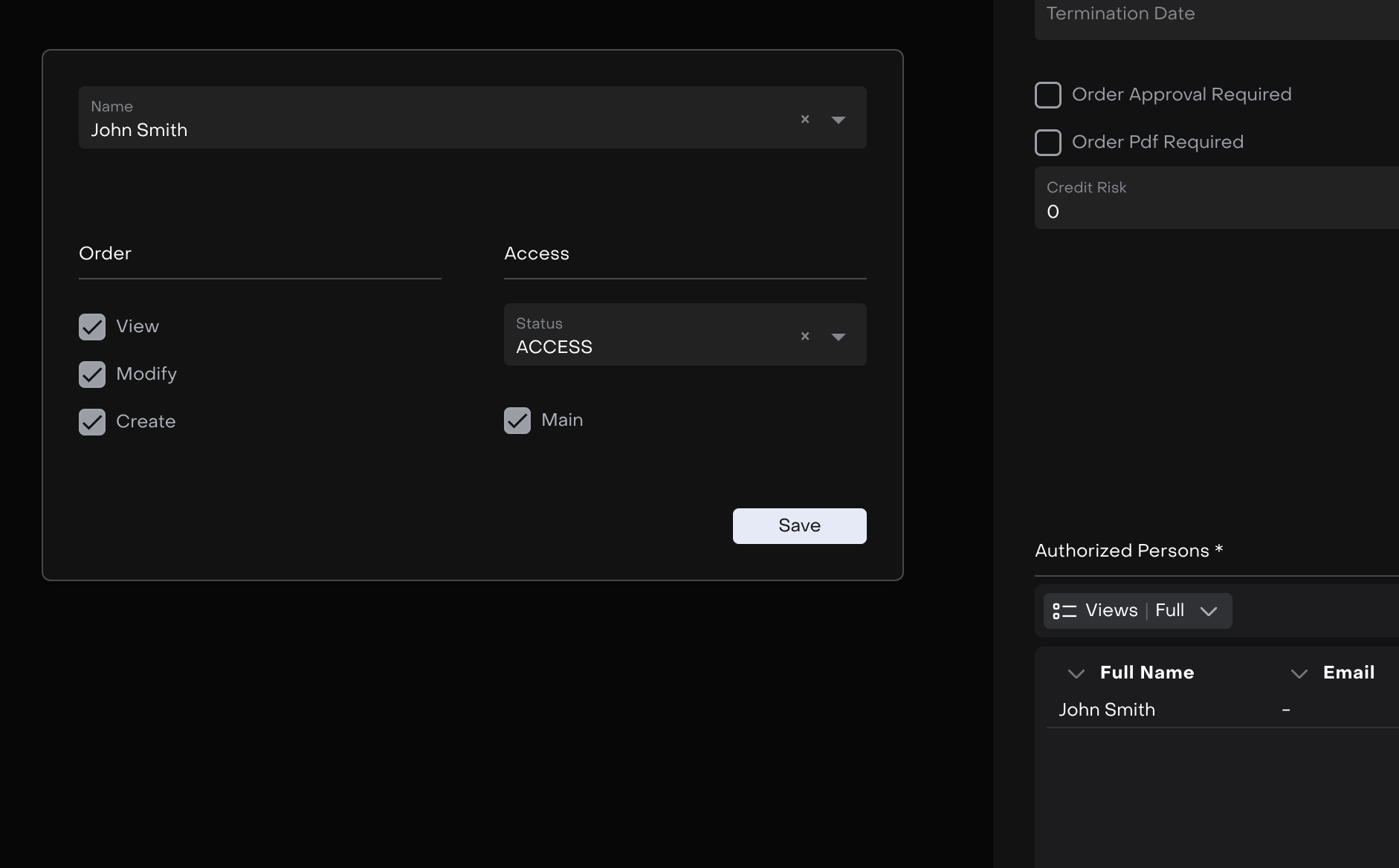
Task: Click the list icon in the Views selector
Action: (x=1064, y=611)
